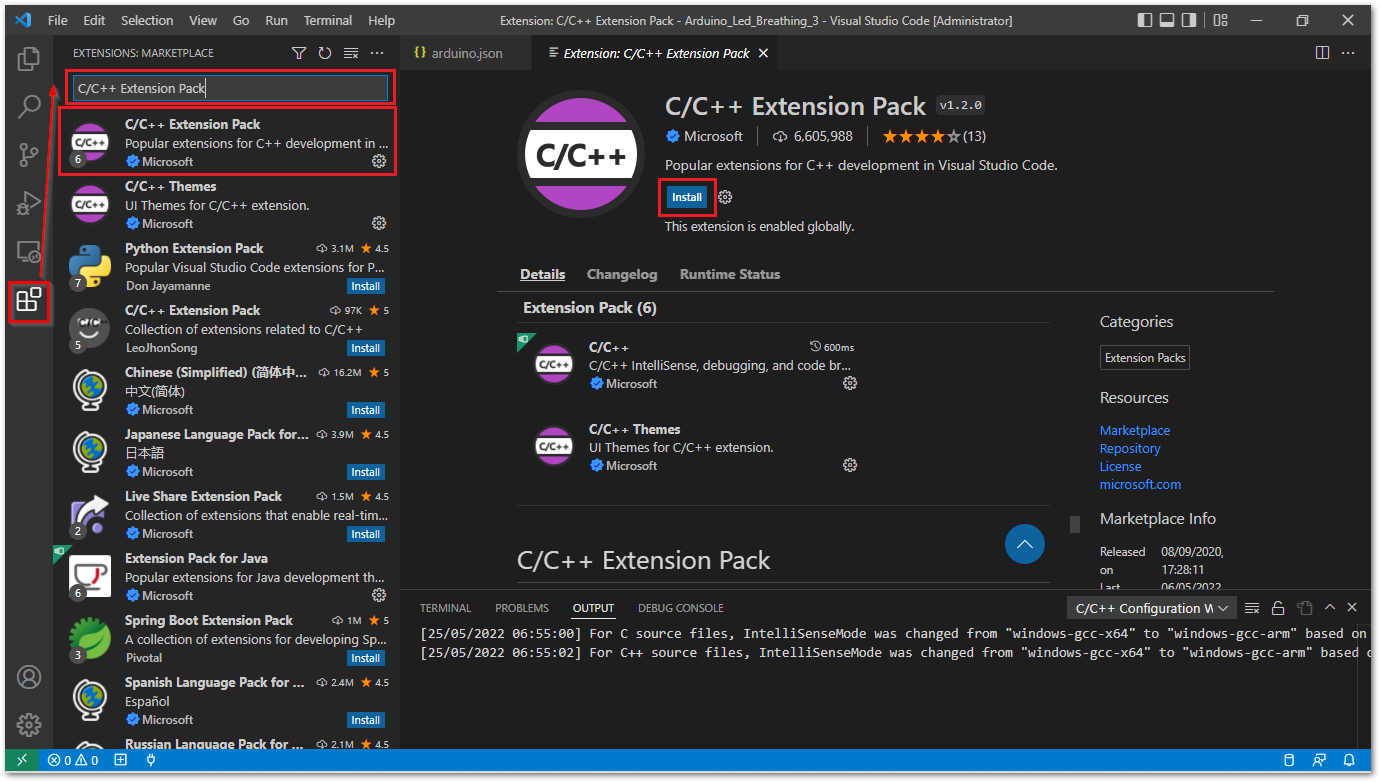The height and width of the screenshot is (782, 1380).
Task: Click the large C/C++ extension logo
Action: click(581, 154)
